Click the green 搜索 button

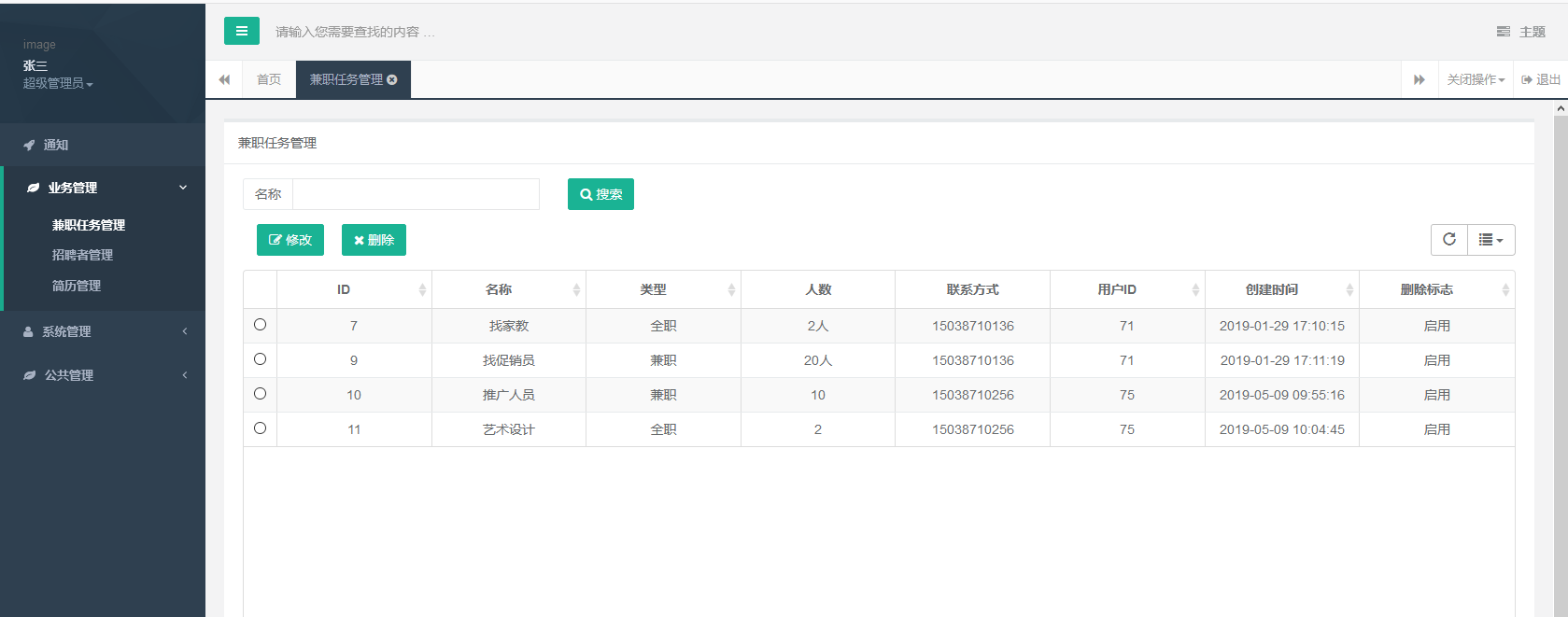pyautogui.click(x=600, y=194)
